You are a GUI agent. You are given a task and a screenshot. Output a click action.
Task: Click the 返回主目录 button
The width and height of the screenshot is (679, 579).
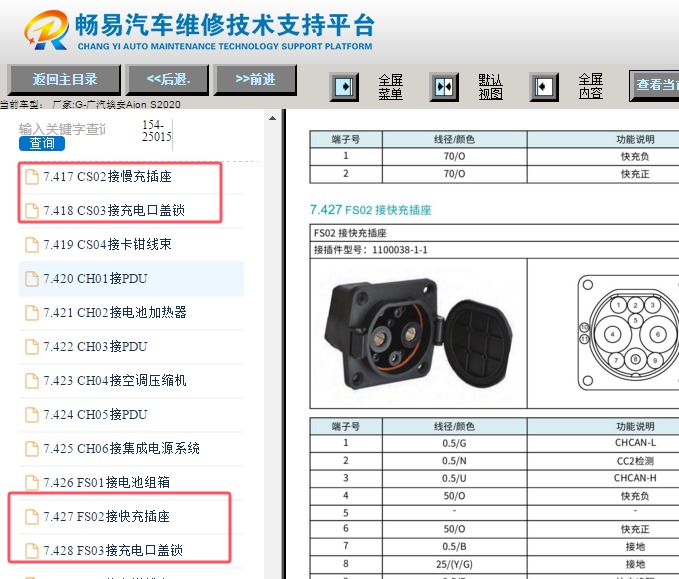65,80
